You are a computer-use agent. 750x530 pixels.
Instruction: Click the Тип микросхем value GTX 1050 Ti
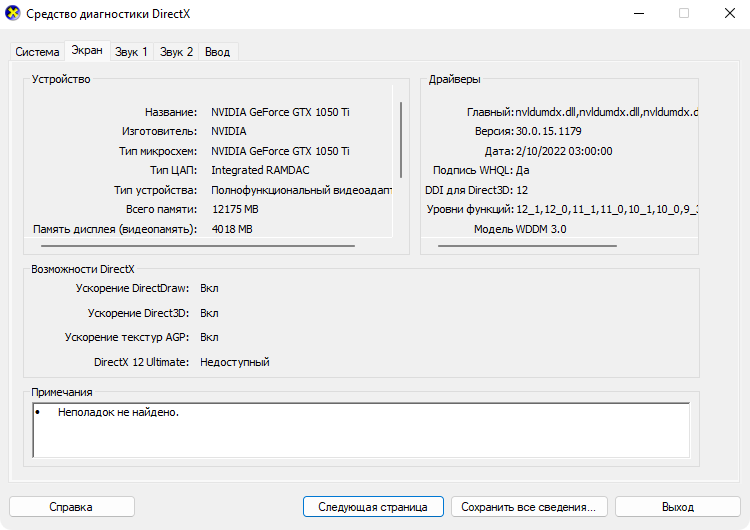tap(280, 151)
